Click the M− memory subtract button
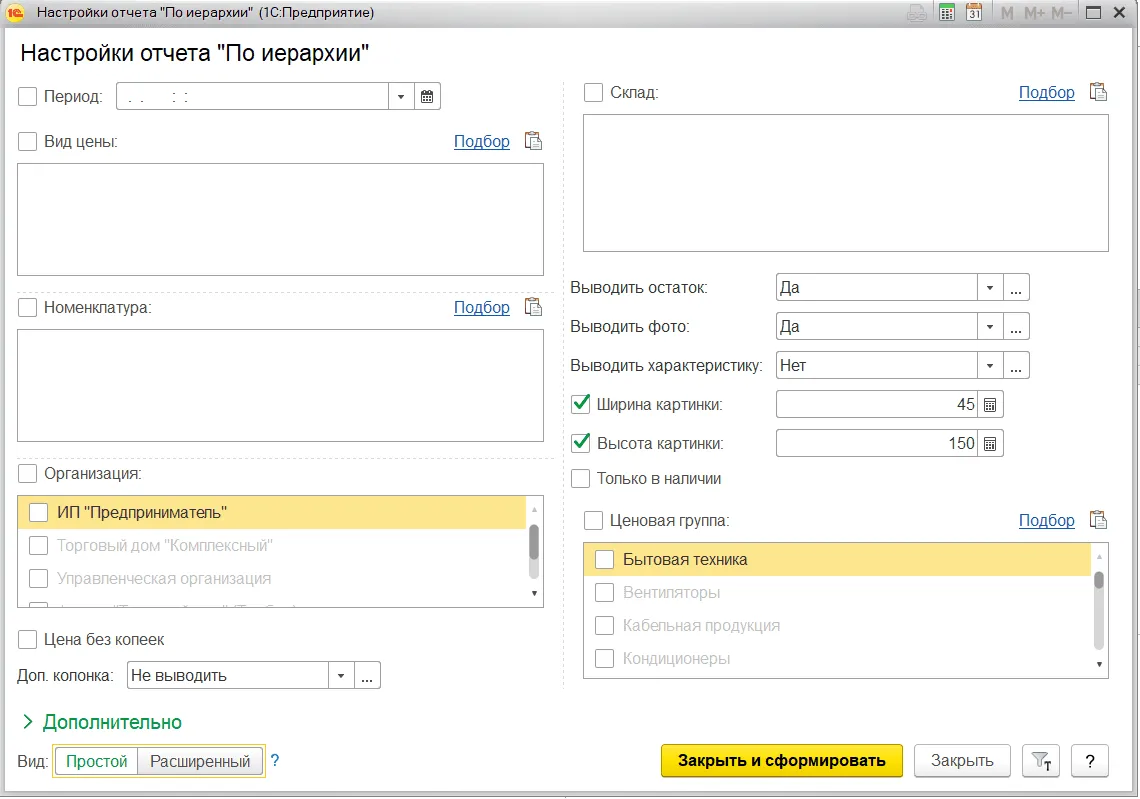The image size is (1140, 799). (x=1061, y=12)
